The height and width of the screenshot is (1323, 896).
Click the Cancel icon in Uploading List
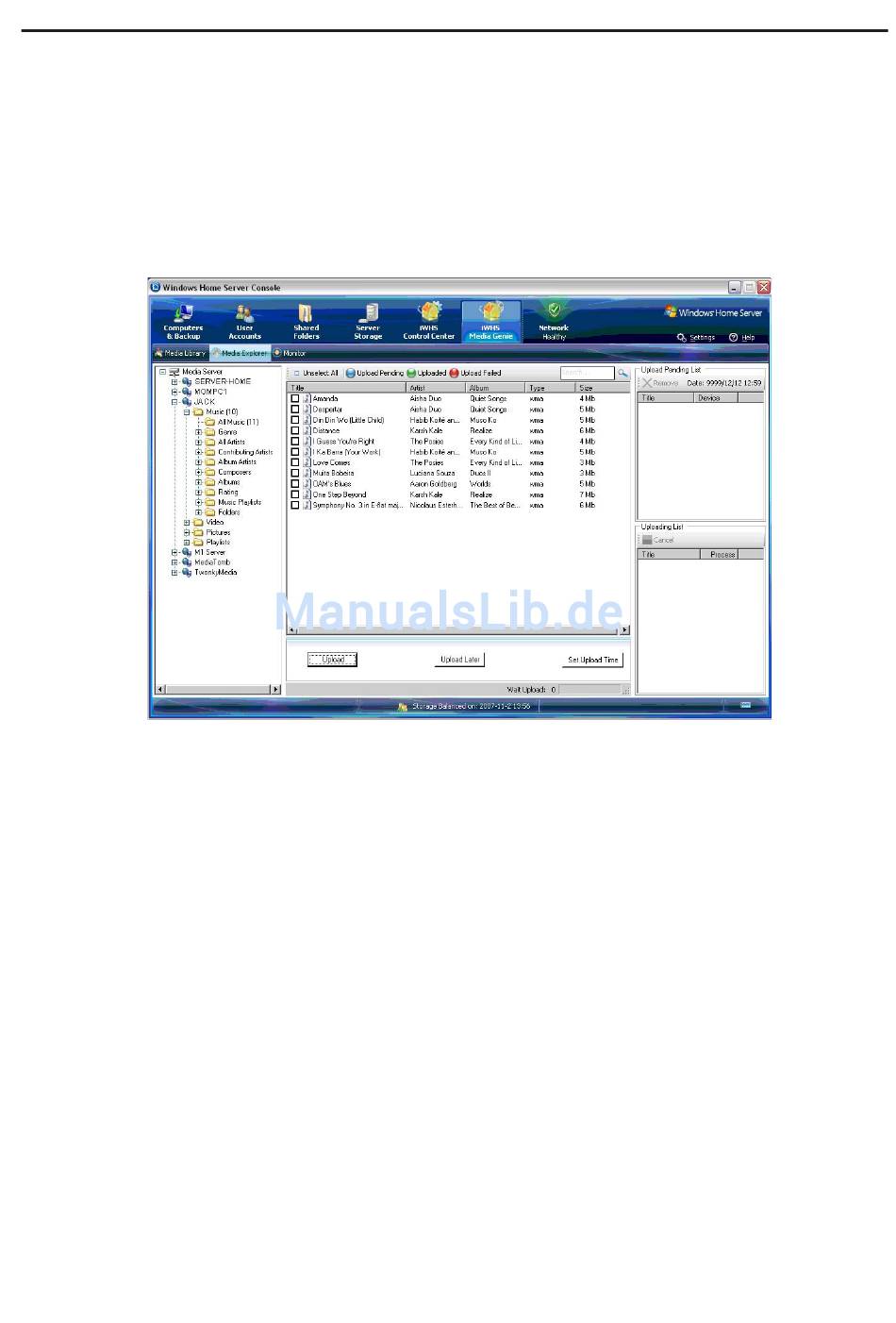coord(646,540)
